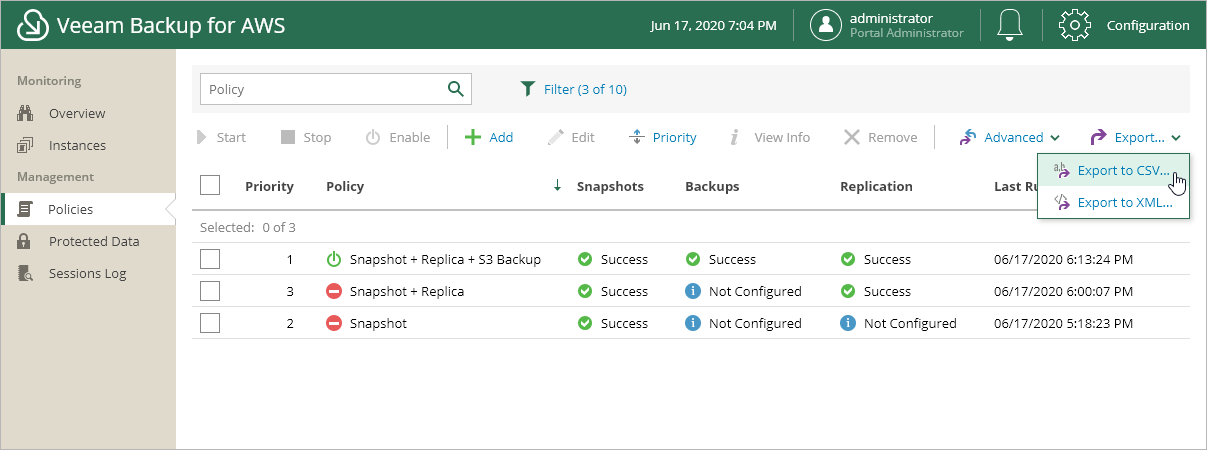The width and height of the screenshot is (1207, 450).
Task: Click policy name Snapshot + Replica + S3 Backup
Action: coord(445,259)
